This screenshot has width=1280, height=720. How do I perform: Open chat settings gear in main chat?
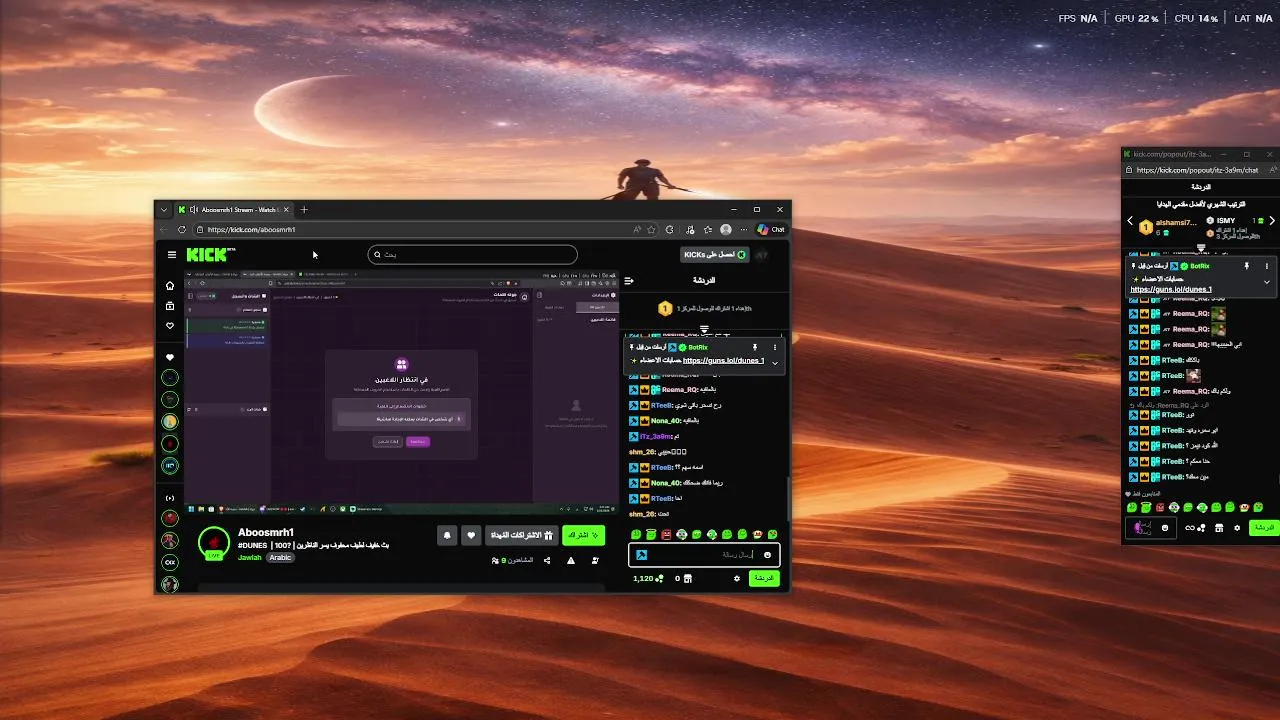point(737,578)
